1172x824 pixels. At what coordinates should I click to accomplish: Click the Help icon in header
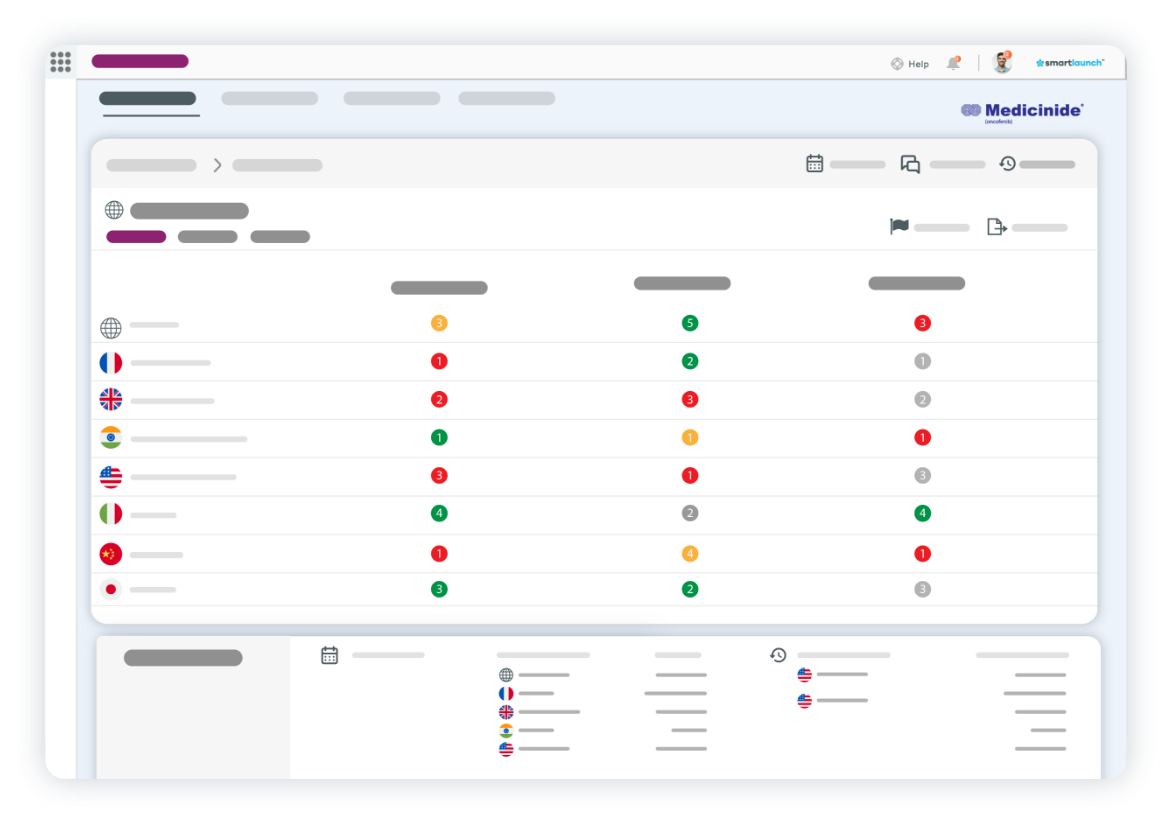[x=897, y=63]
